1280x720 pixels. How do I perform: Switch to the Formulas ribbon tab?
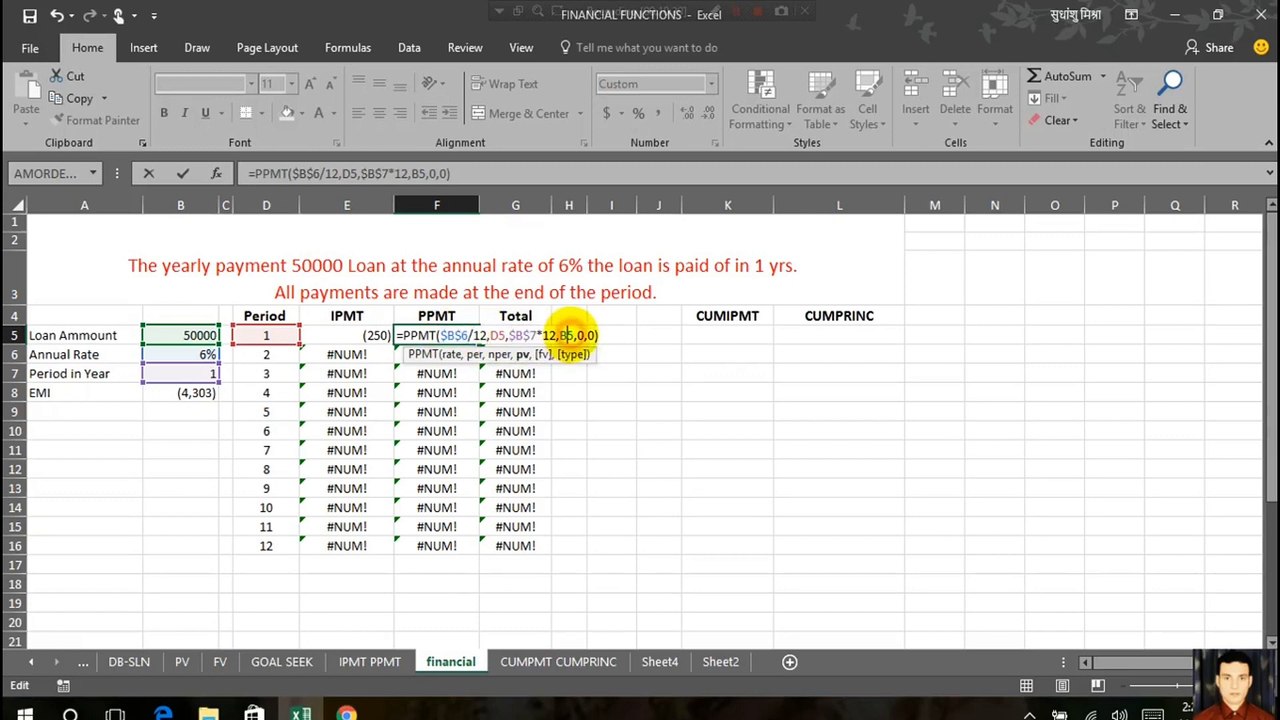[x=347, y=47]
